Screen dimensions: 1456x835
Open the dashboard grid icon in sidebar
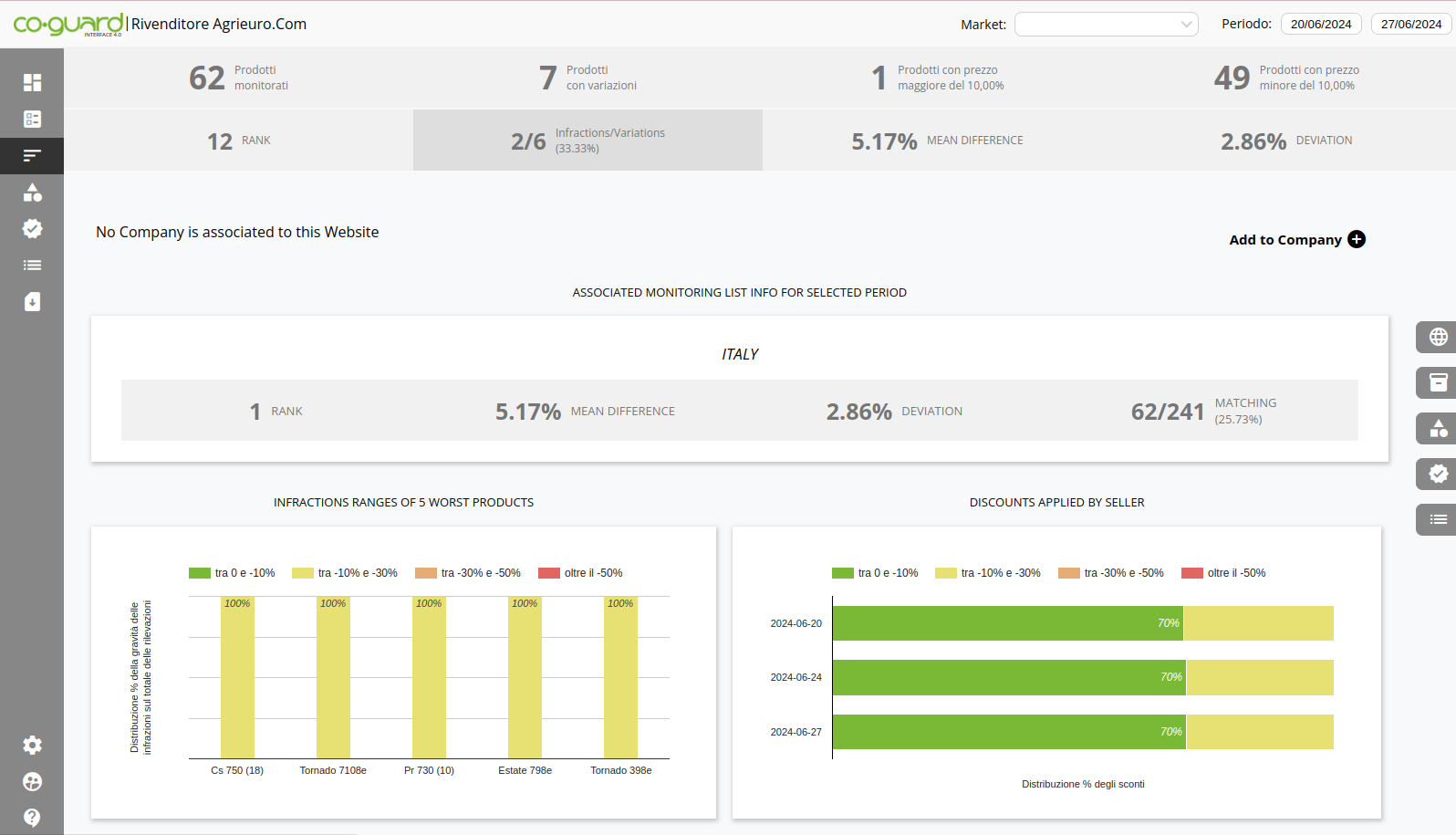point(32,82)
